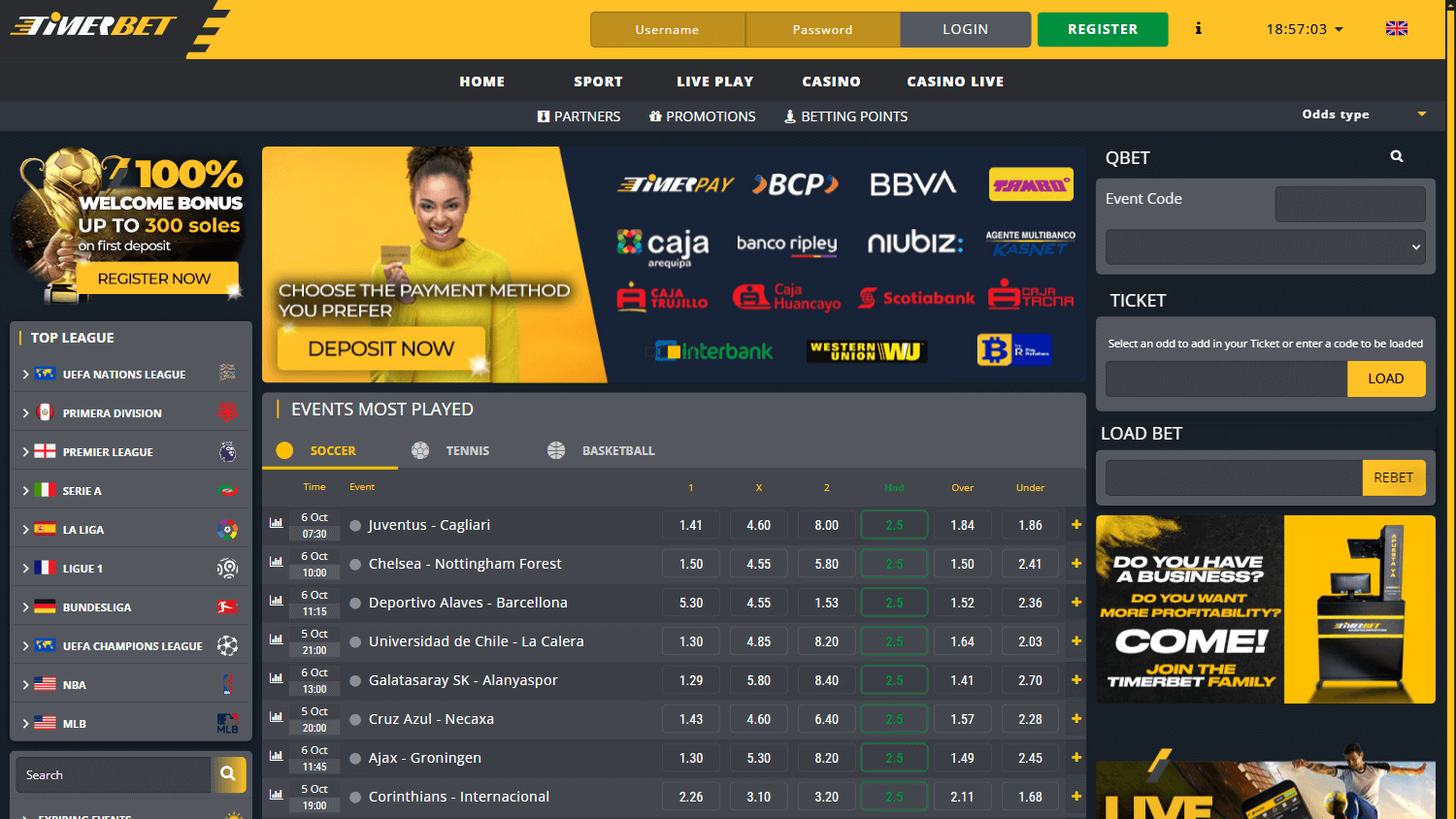
Task: Click plus icon for Universidad de Chile - La Calera
Action: click(1076, 641)
